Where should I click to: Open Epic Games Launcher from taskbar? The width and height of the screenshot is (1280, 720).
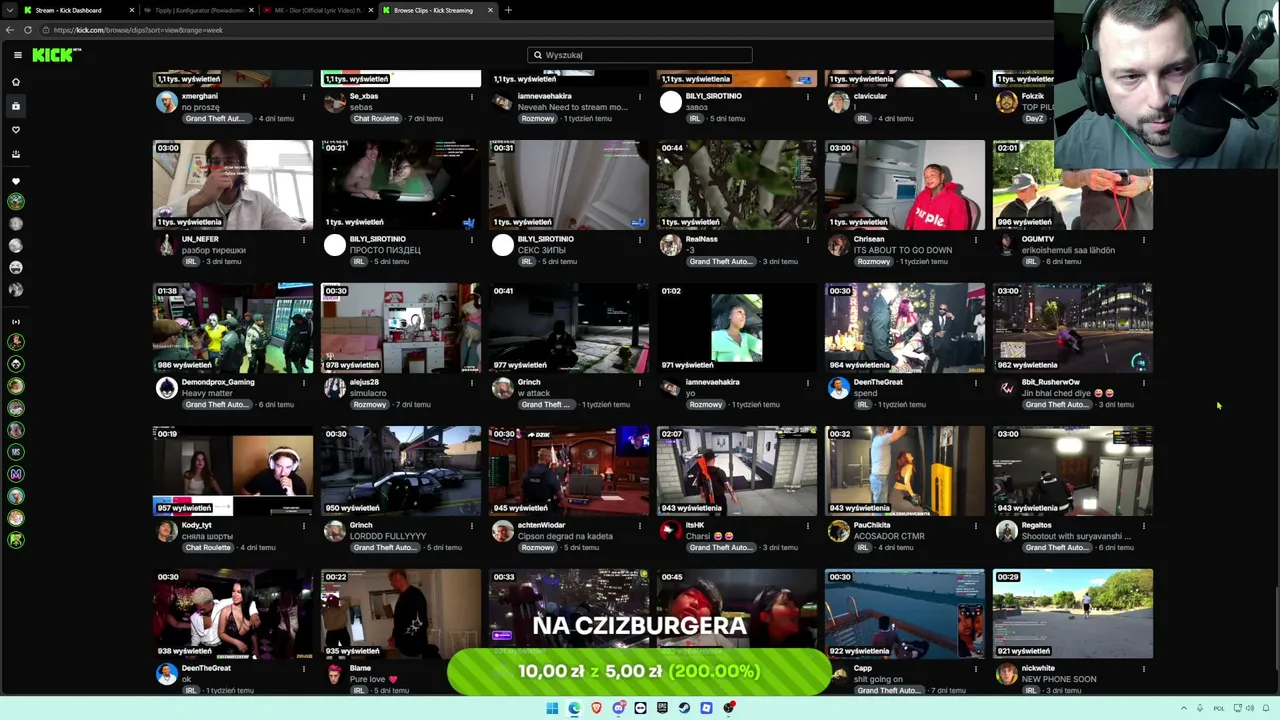(662, 708)
